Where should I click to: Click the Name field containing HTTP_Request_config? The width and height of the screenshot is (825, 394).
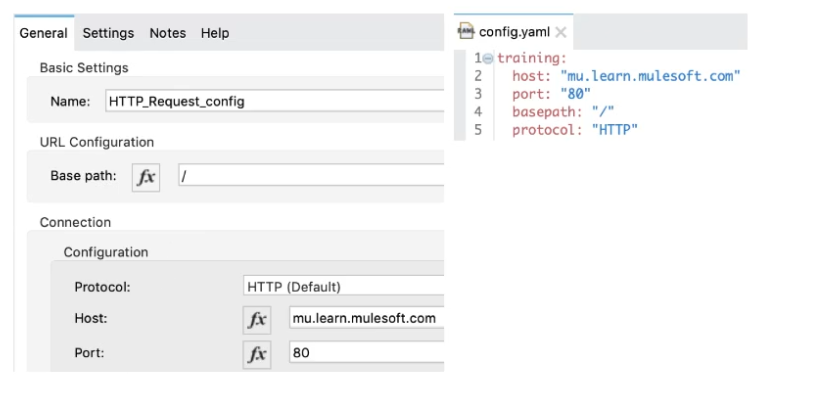tap(275, 101)
